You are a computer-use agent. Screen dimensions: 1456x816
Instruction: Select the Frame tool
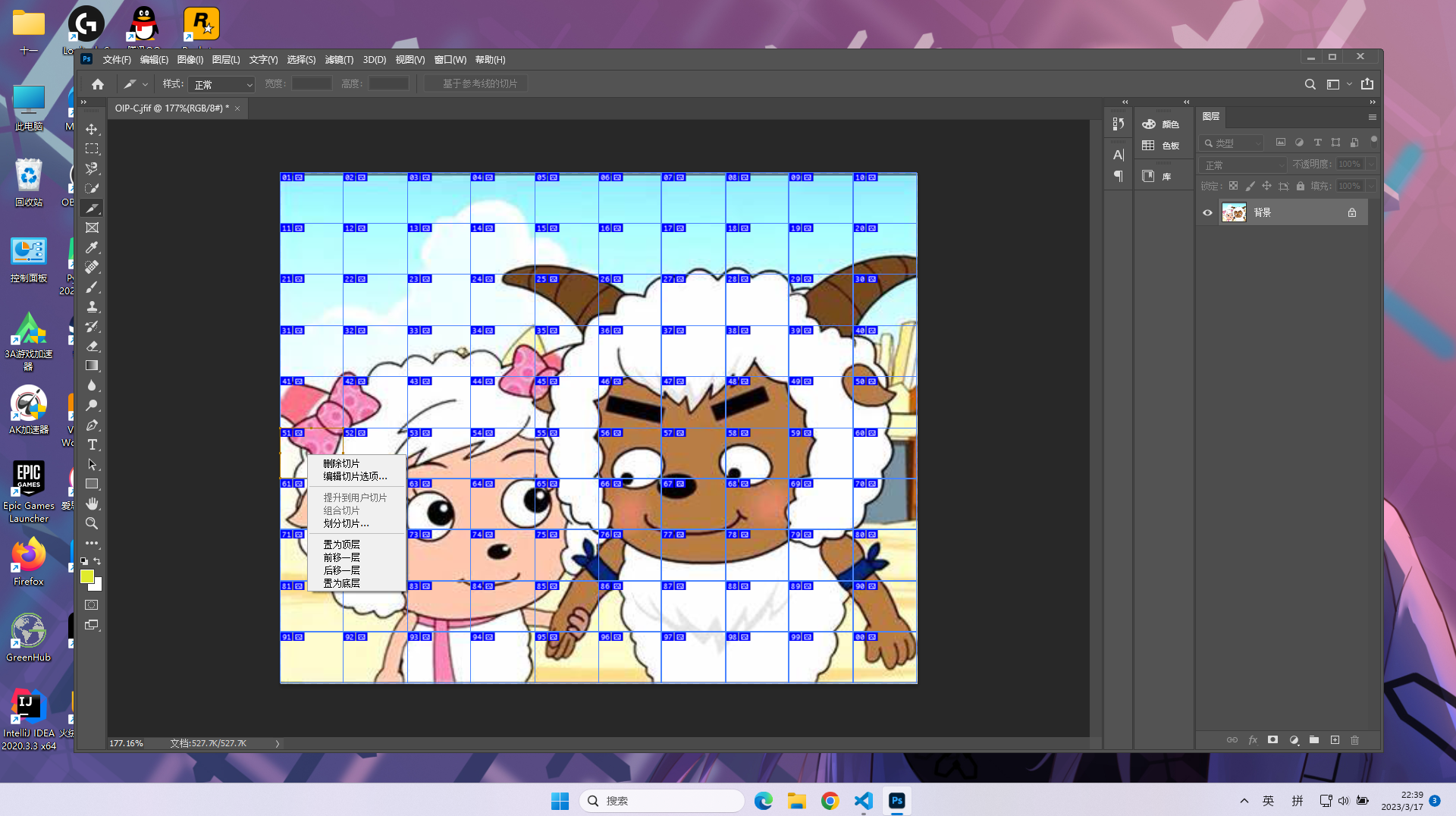92,228
